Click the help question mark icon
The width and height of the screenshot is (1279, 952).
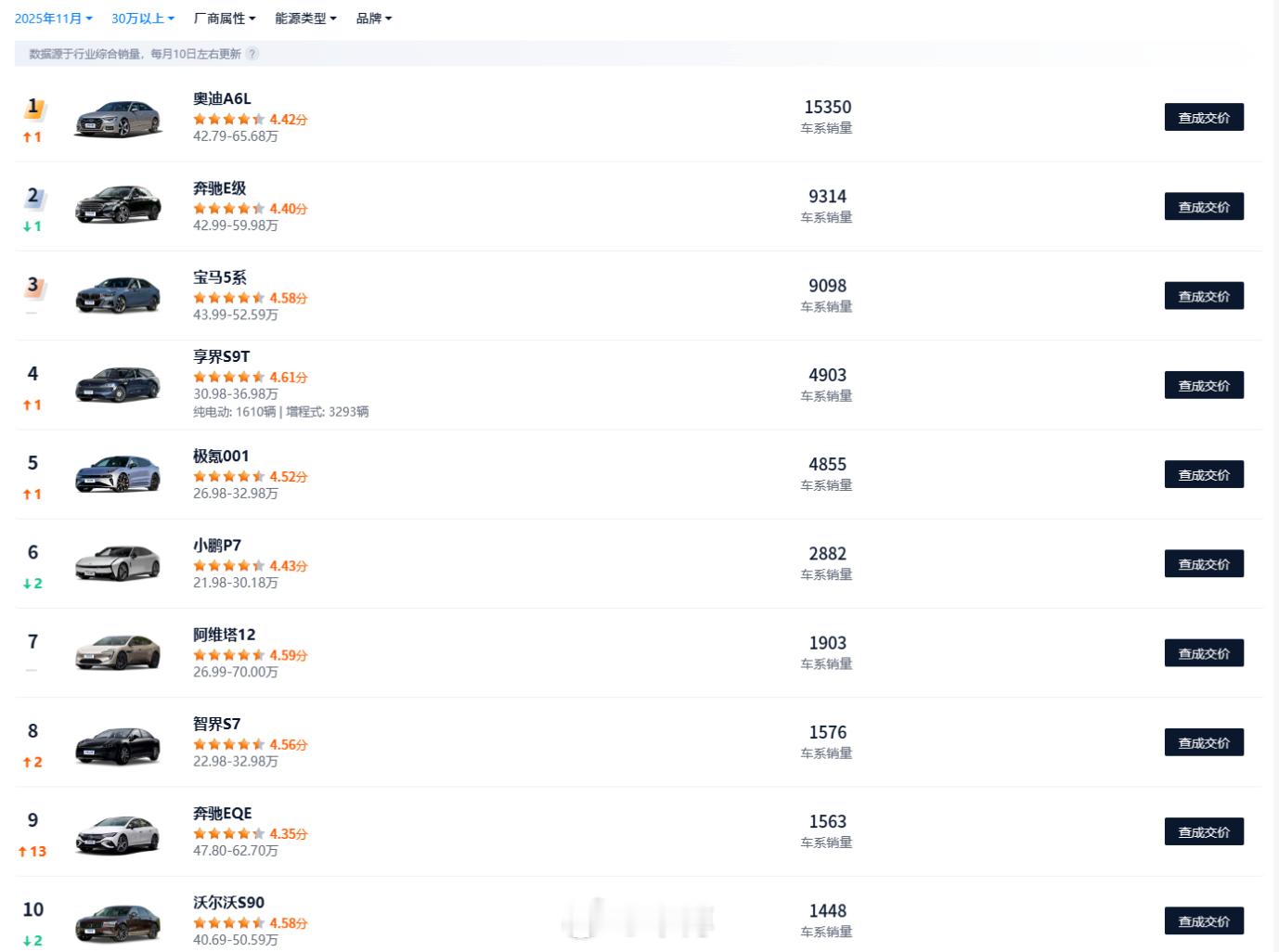(252, 54)
